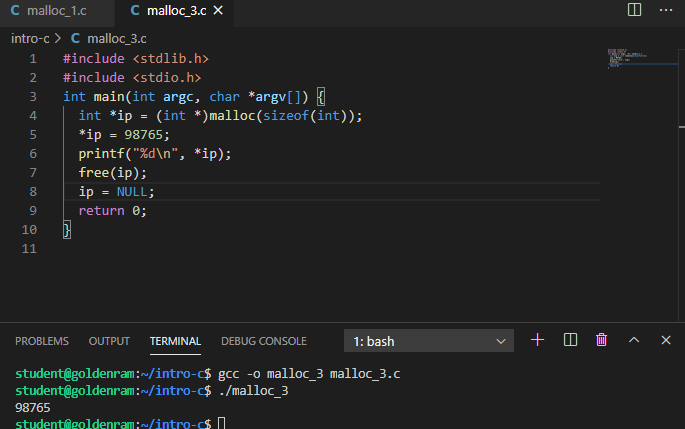The width and height of the screenshot is (685, 429).
Task: Click the 'printf' call on line 6
Action: tap(101, 154)
